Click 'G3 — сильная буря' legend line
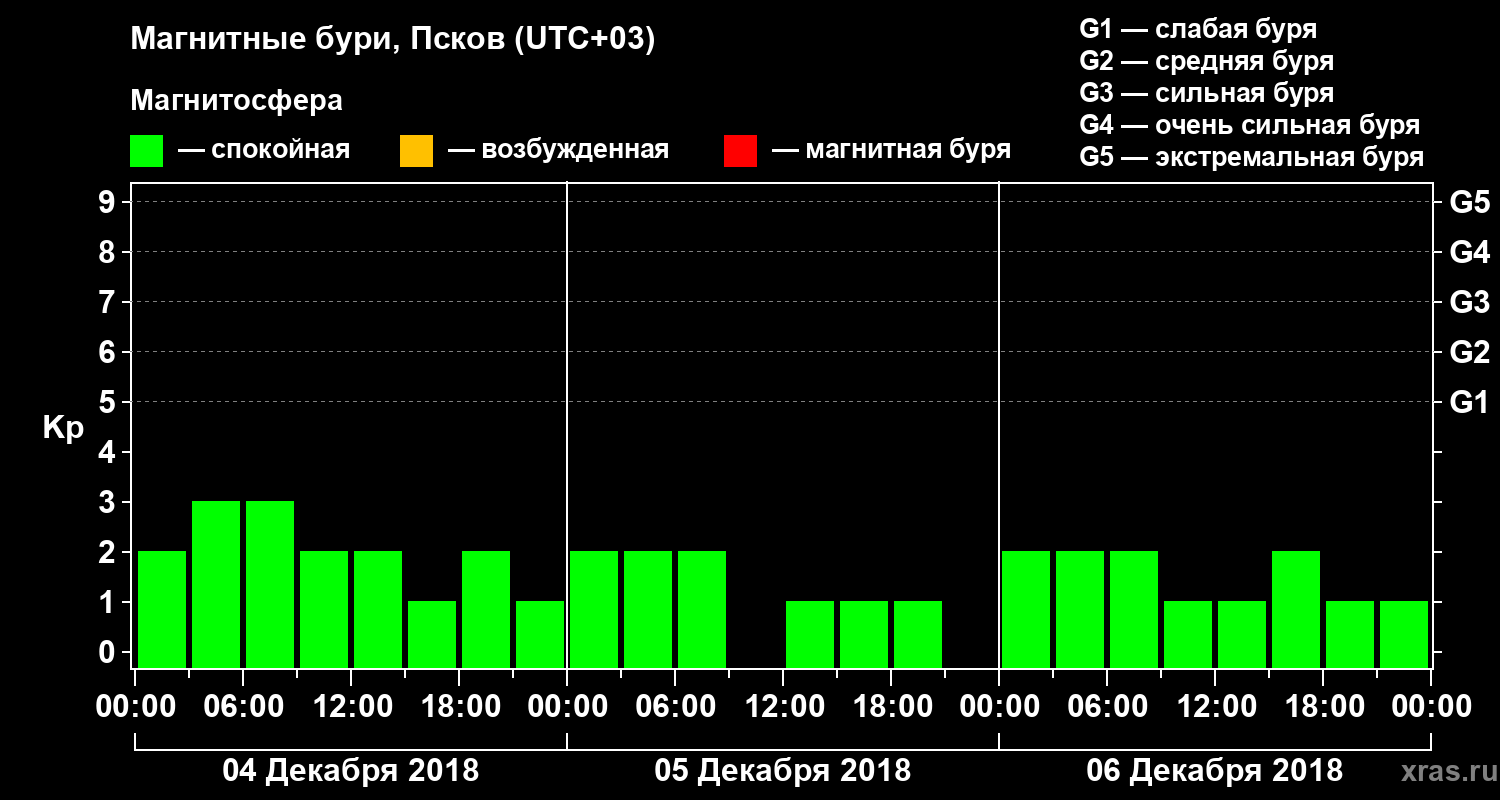 click(x=1207, y=93)
